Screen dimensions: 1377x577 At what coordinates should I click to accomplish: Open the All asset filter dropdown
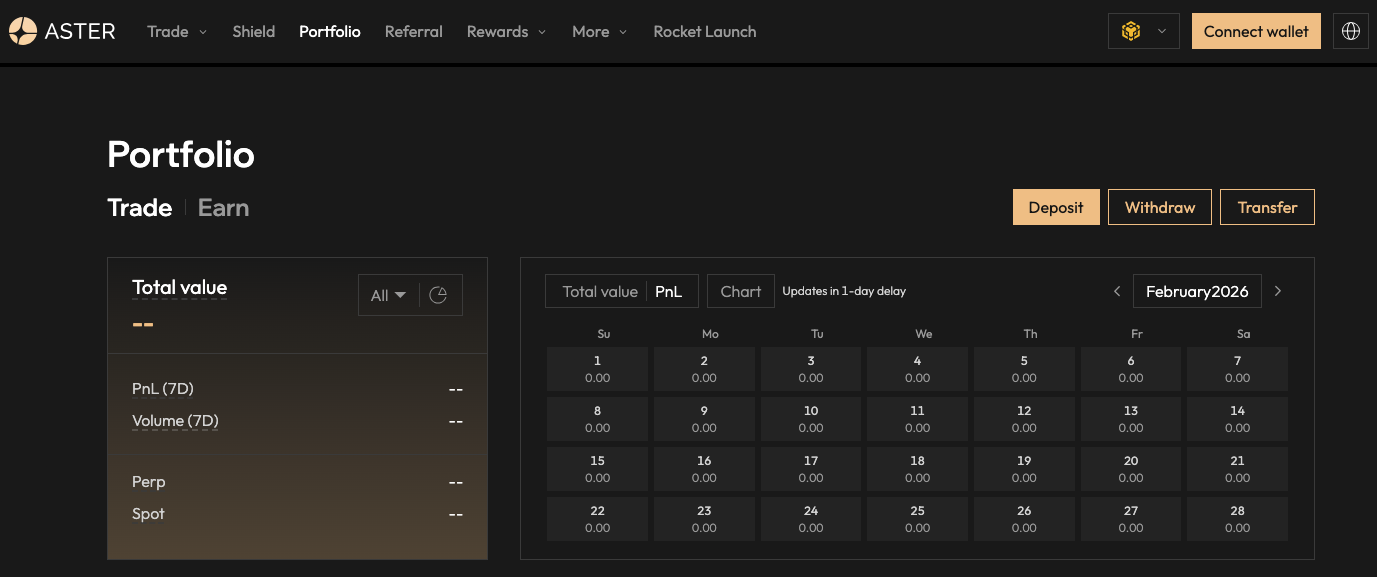coord(389,294)
